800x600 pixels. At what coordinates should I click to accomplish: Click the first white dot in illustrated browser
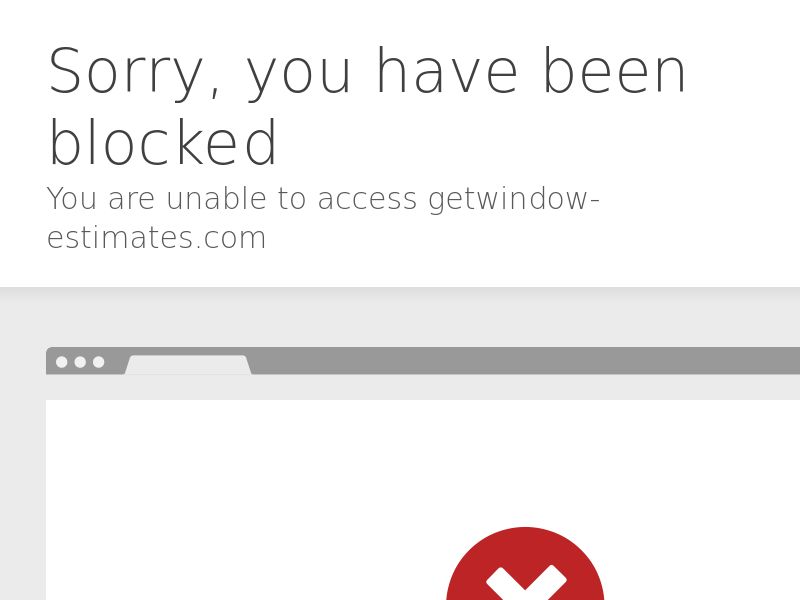click(x=62, y=362)
